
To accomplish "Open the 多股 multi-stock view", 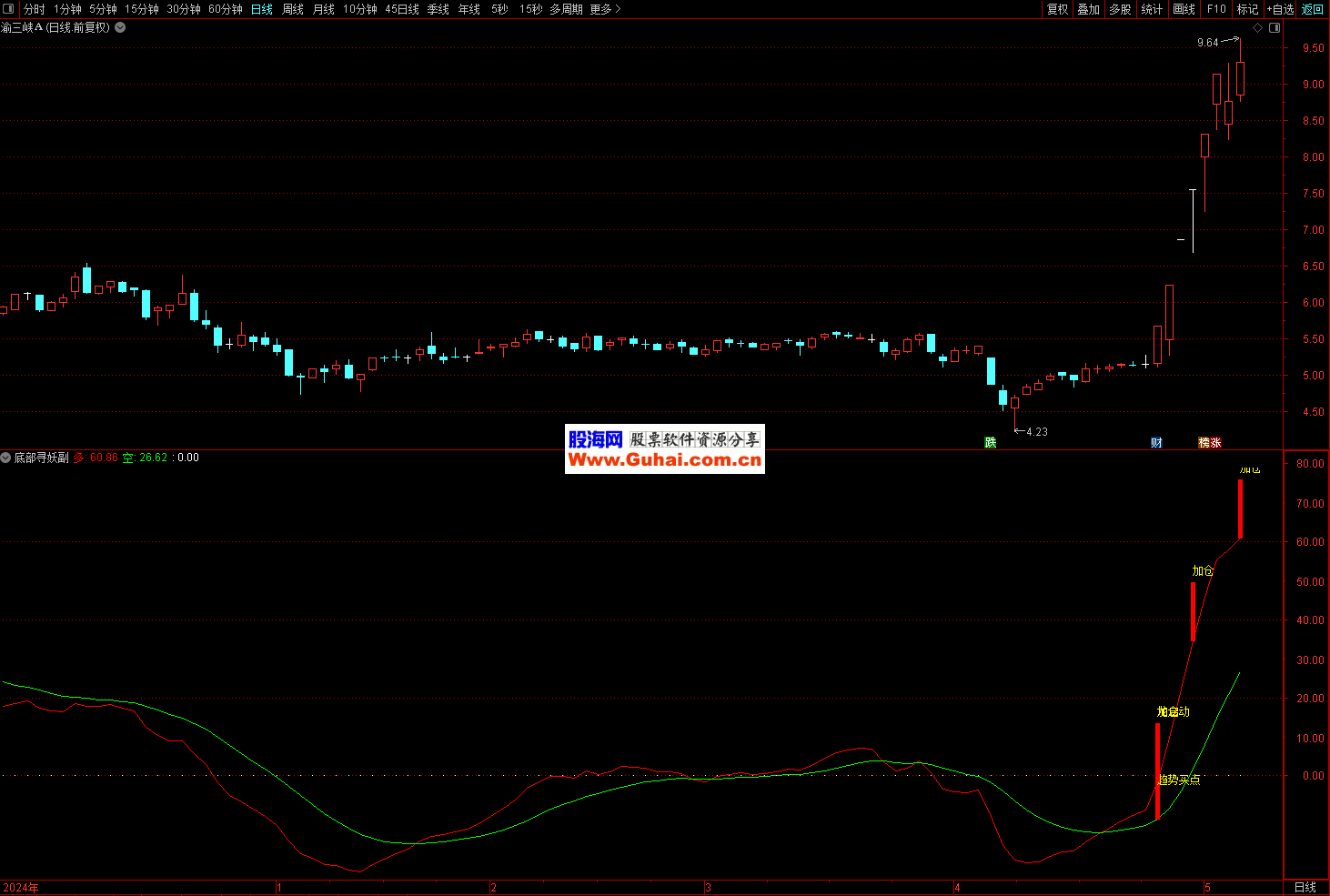I will coord(1120,9).
